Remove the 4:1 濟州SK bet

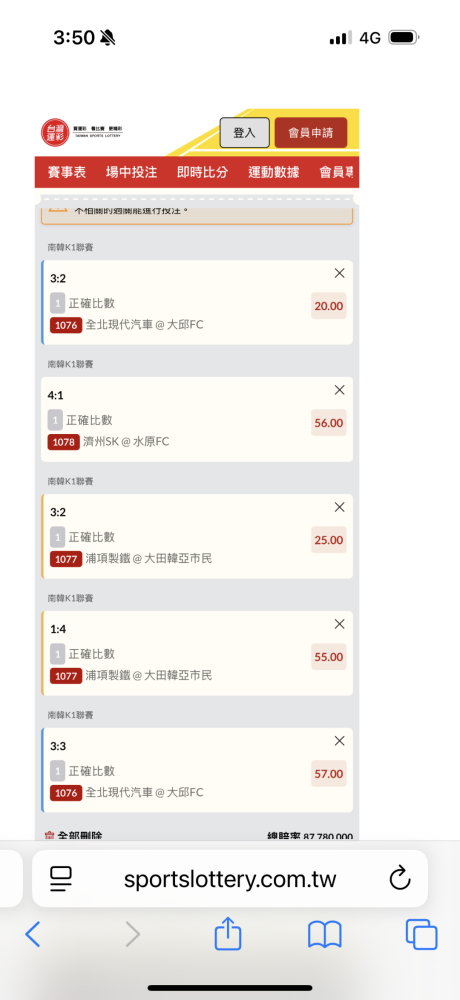click(339, 390)
